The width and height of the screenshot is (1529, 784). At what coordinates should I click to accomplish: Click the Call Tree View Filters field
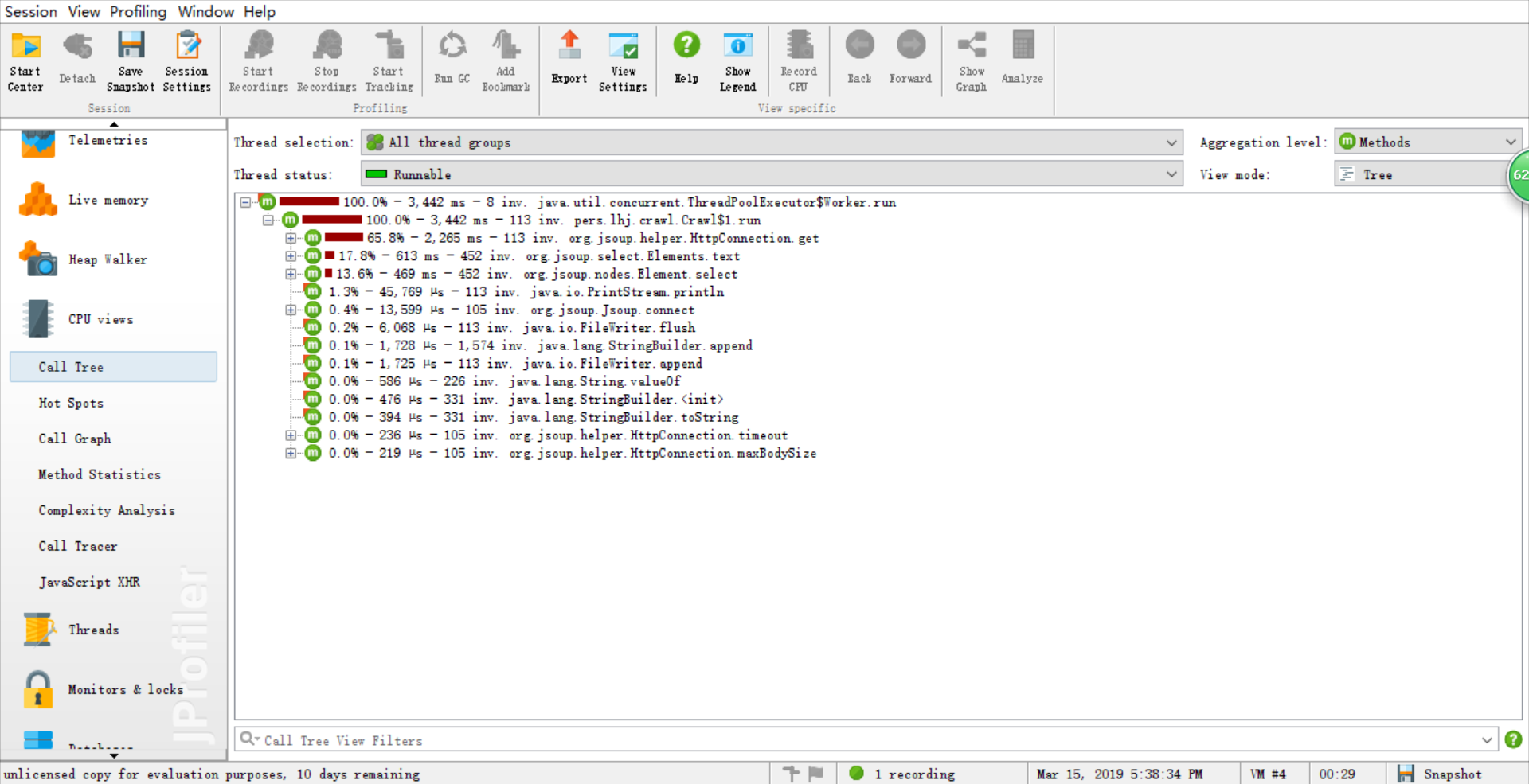pyautogui.click(x=866, y=740)
